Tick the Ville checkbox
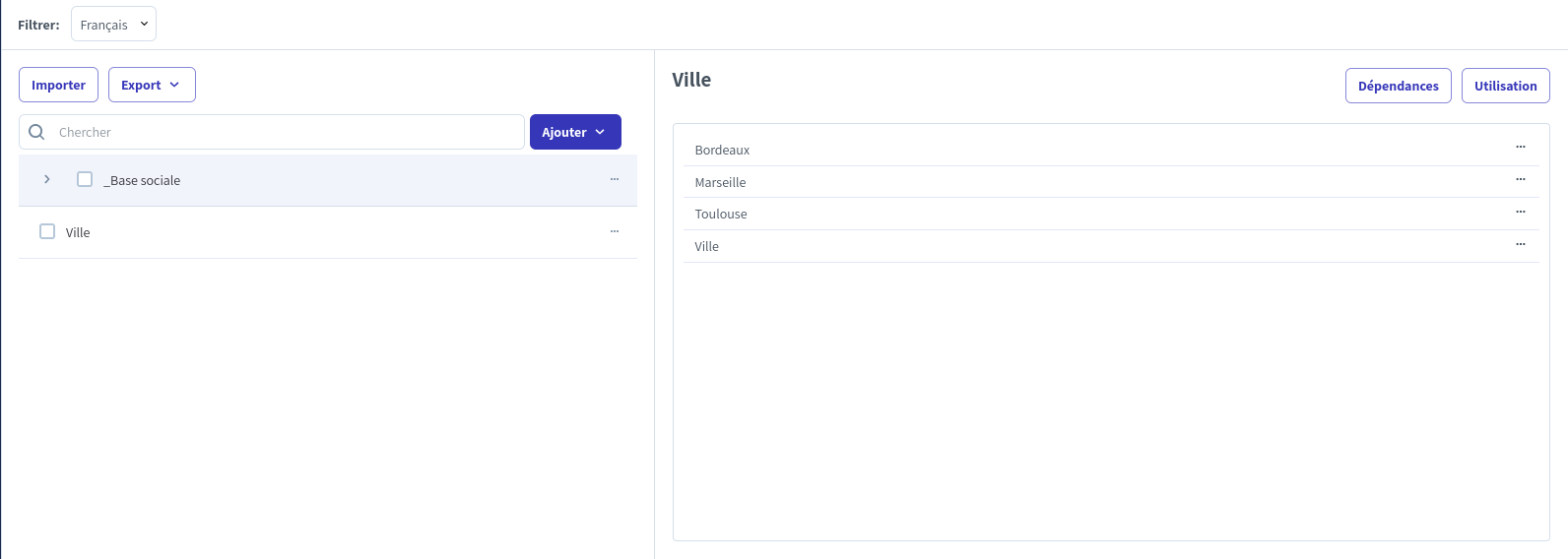Screen dimensions: 1568x559 [x=47, y=231]
